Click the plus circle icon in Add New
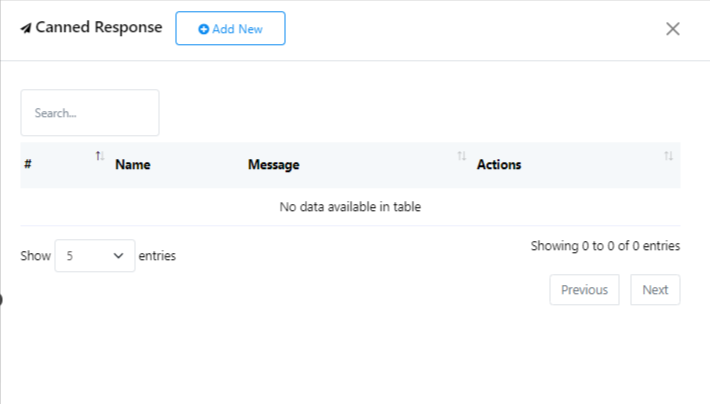The width and height of the screenshot is (710, 404). click(x=204, y=29)
